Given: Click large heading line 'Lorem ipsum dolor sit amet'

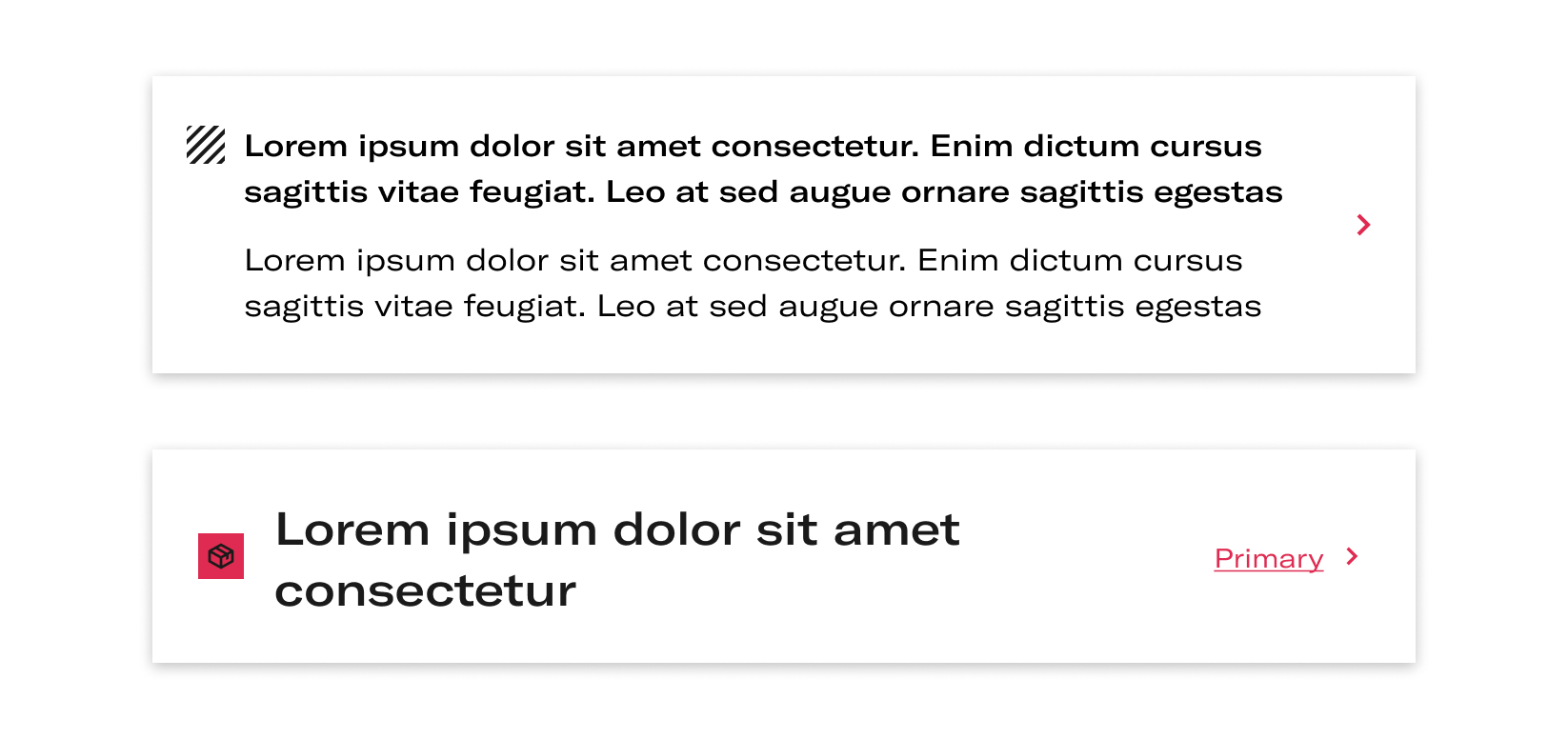Looking at the screenshot, I should [x=617, y=529].
